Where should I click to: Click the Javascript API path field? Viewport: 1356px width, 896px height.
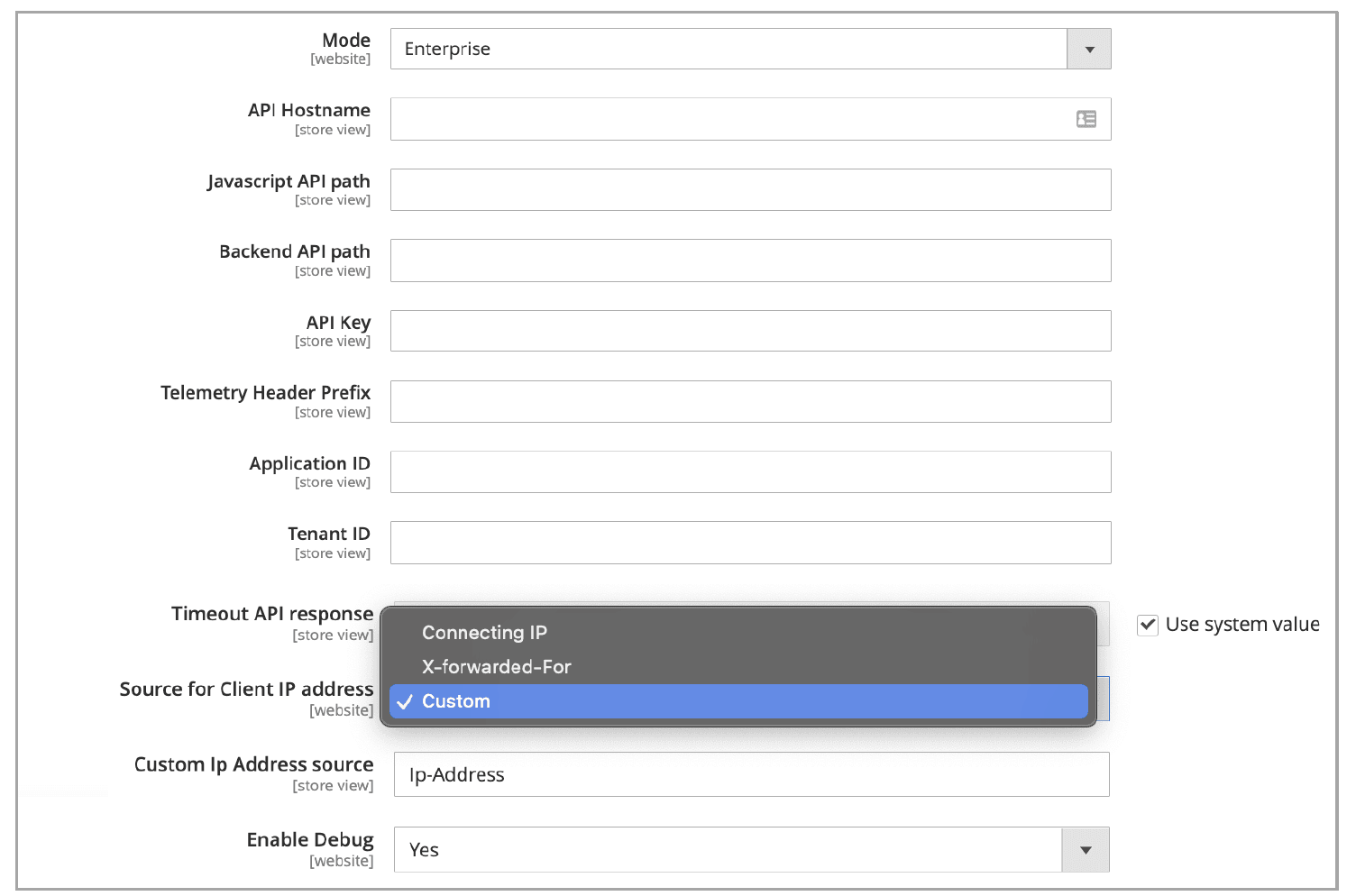750,189
